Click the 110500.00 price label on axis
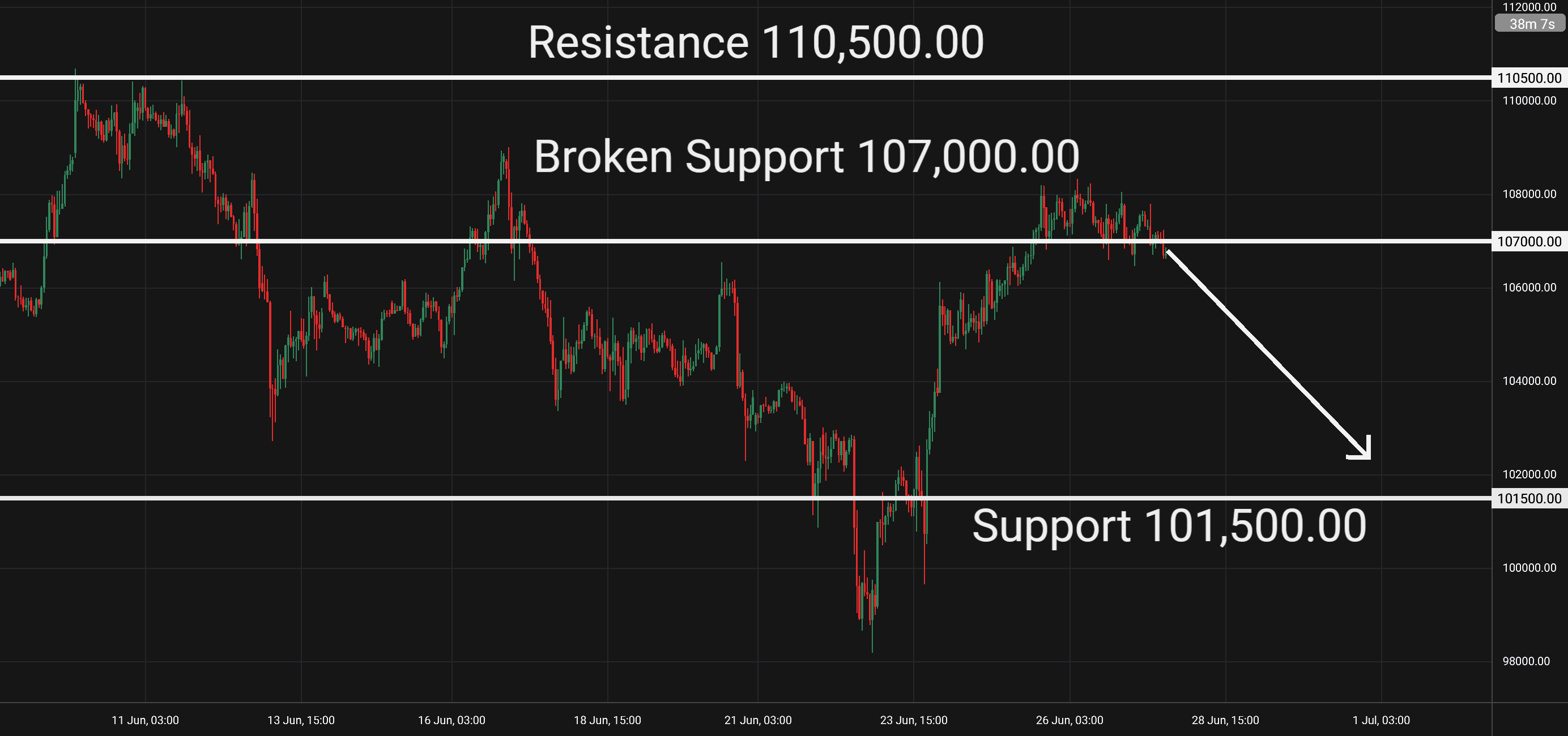 coord(1529,78)
